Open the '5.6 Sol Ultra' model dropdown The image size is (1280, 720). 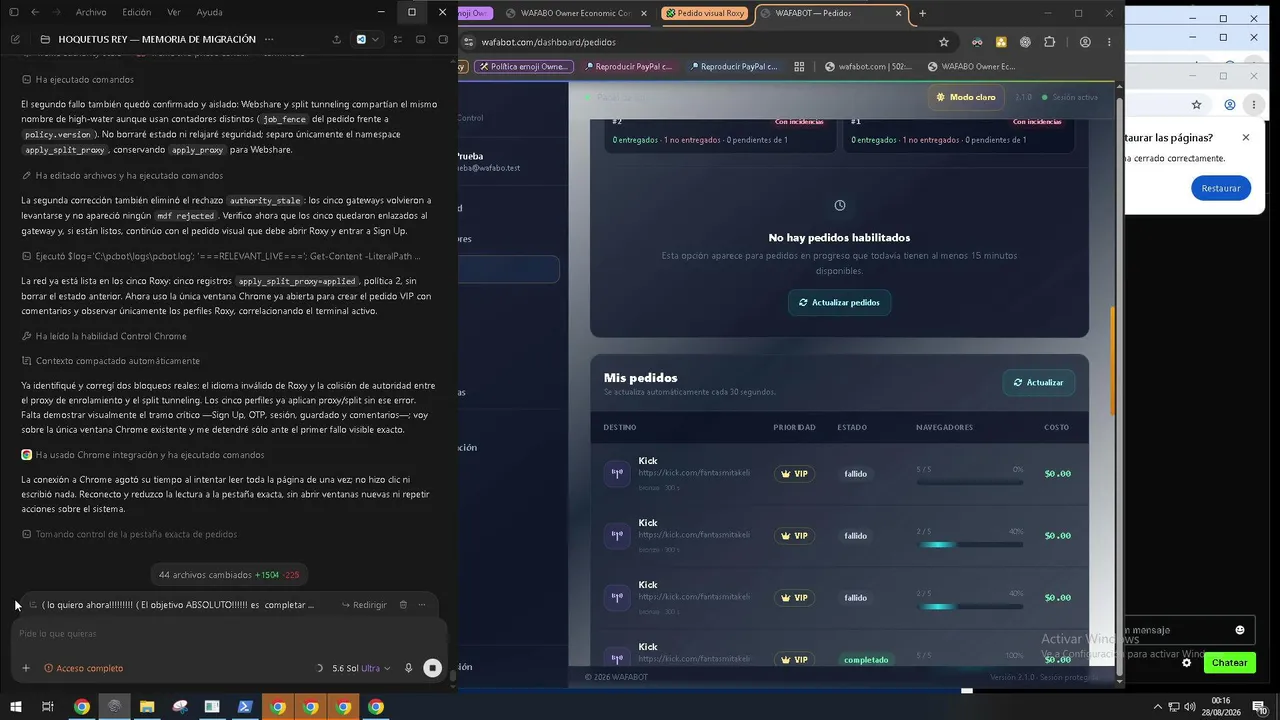[x=361, y=668]
